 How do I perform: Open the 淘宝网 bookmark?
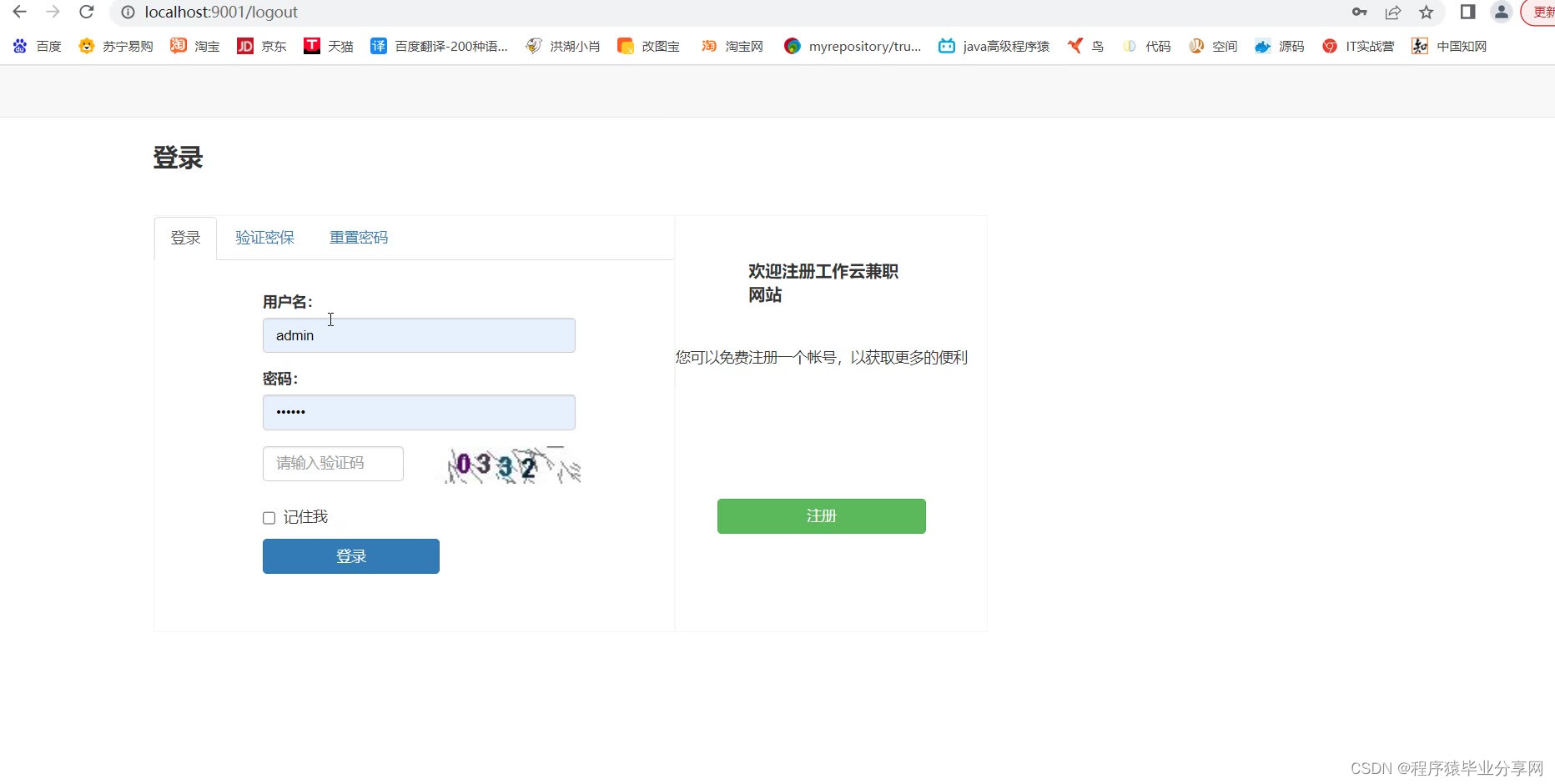click(x=732, y=46)
